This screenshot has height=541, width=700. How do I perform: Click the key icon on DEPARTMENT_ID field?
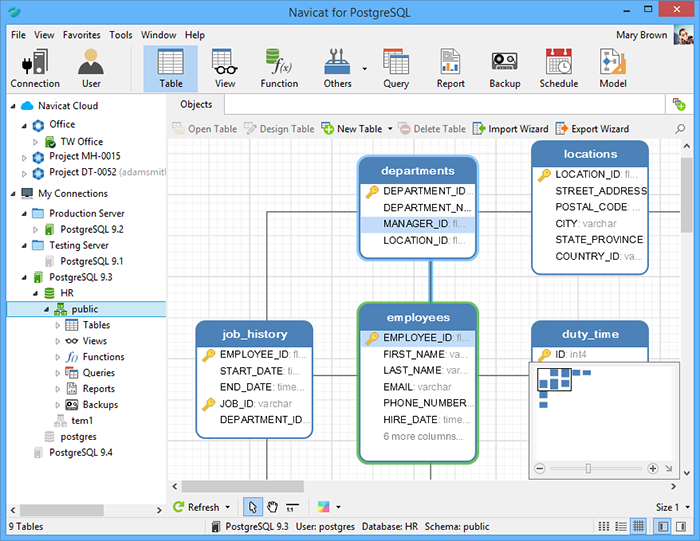(x=372, y=192)
